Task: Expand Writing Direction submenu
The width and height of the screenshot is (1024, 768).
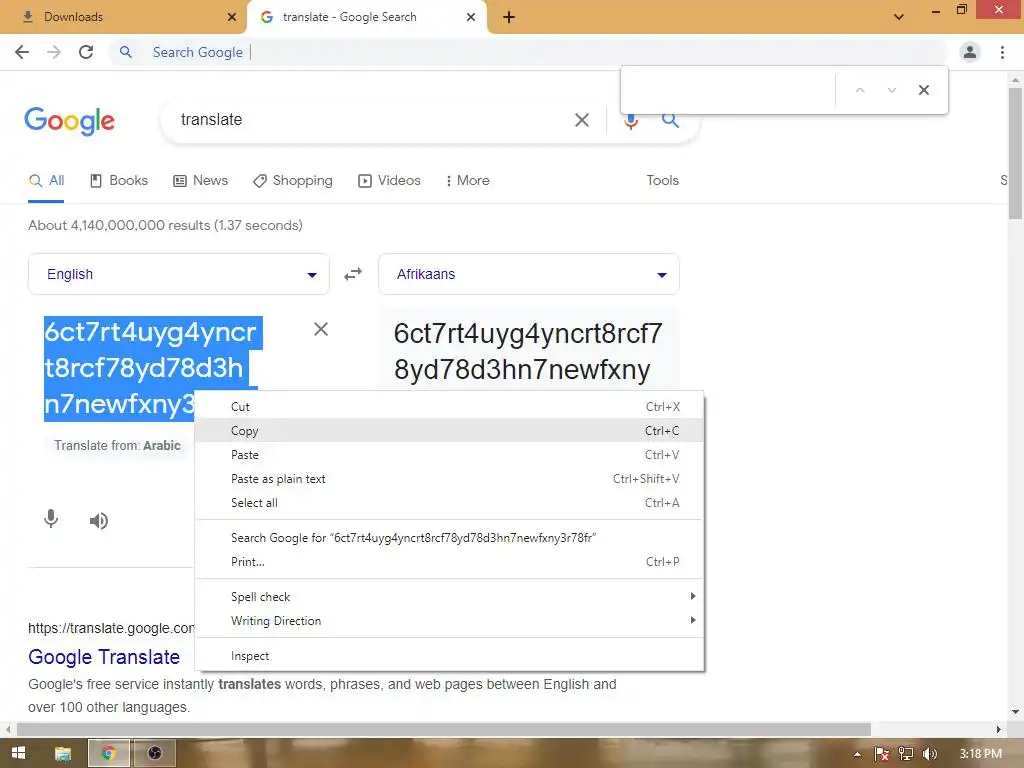Action: 449,621
